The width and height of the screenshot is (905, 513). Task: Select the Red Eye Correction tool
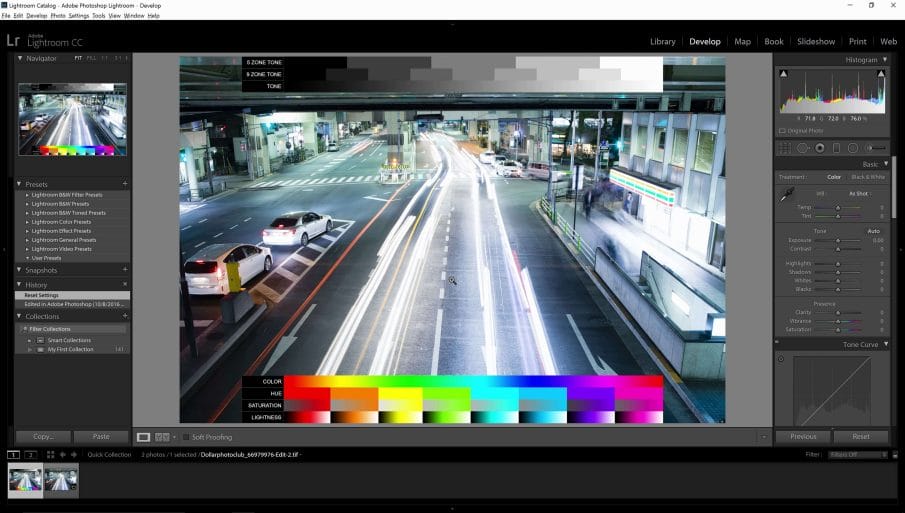pos(819,148)
